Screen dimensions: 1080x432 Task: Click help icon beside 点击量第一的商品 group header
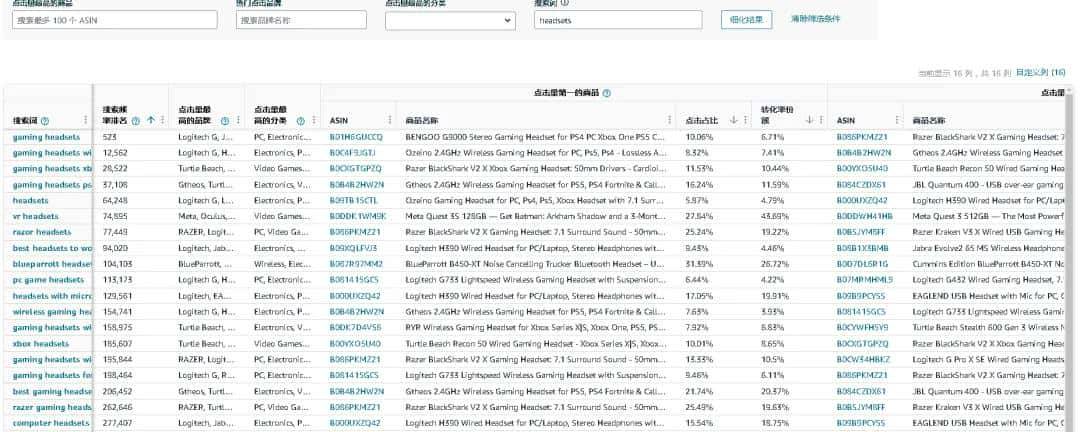tap(607, 93)
